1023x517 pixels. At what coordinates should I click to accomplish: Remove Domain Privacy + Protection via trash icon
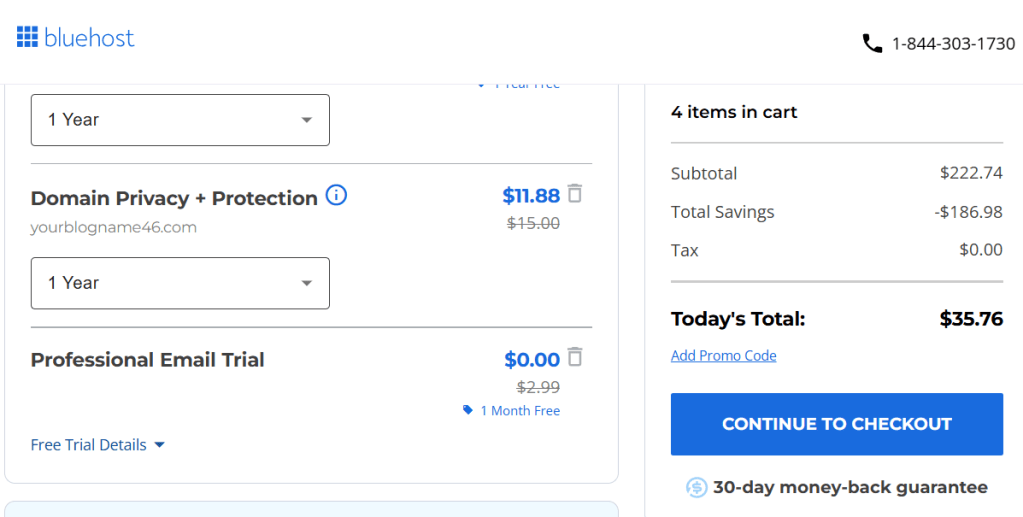[575, 193]
